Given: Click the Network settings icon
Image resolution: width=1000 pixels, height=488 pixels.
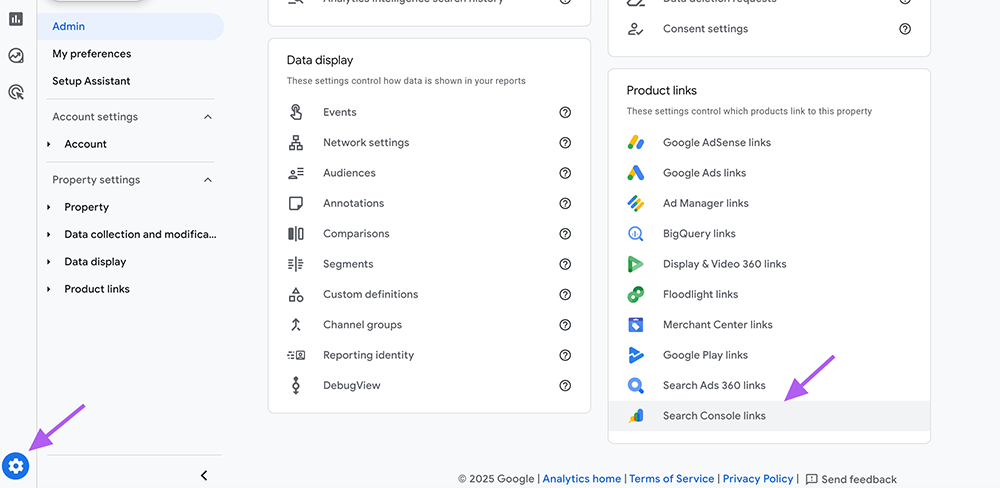Looking at the screenshot, I should pyautogui.click(x=296, y=143).
